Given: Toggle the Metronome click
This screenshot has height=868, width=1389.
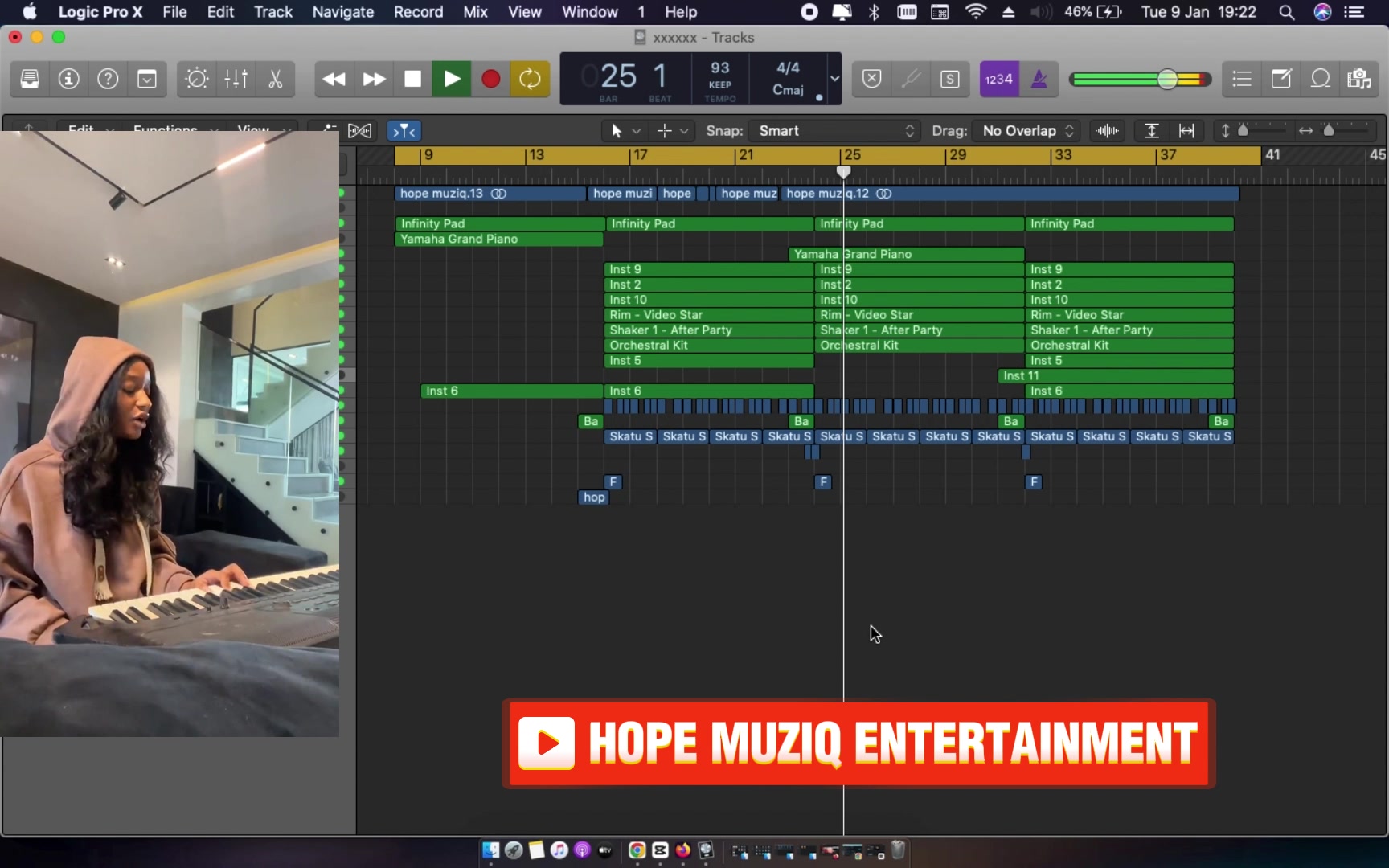Looking at the screenshot, I should click(1039, 79).
